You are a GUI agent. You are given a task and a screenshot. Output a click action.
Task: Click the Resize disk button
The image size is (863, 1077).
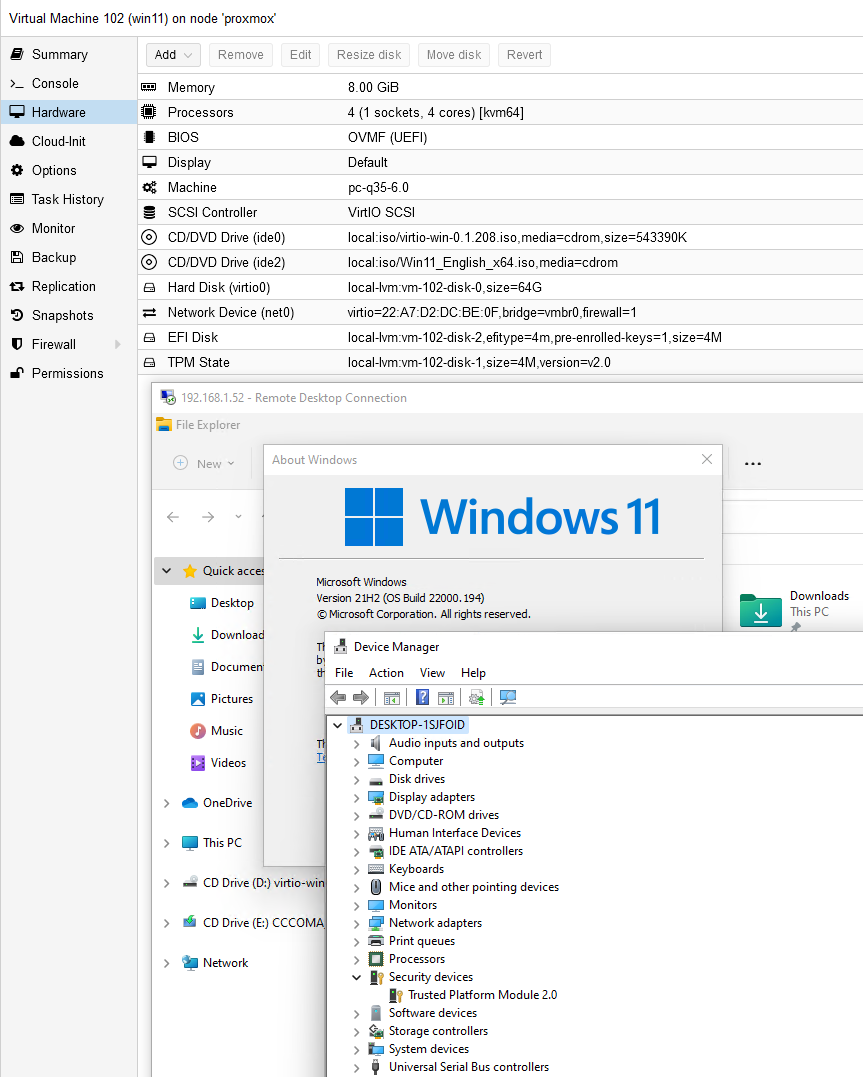369,55
